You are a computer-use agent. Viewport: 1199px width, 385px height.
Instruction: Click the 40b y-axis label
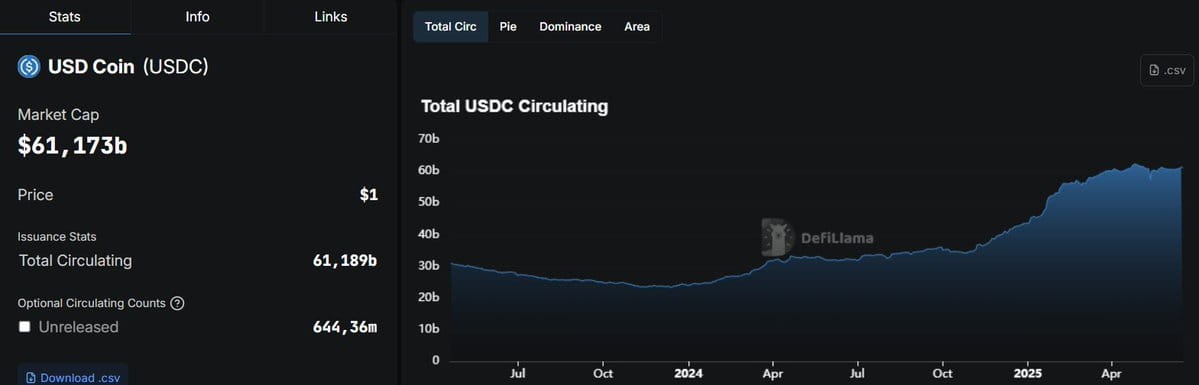430,234
